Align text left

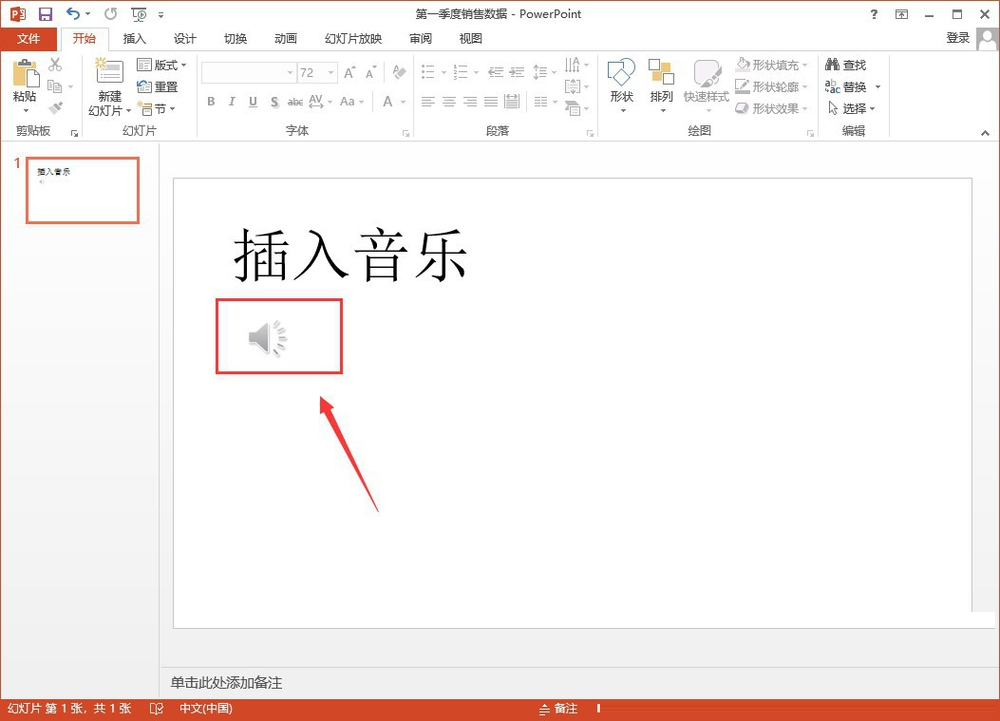click(x=428, y=101)
